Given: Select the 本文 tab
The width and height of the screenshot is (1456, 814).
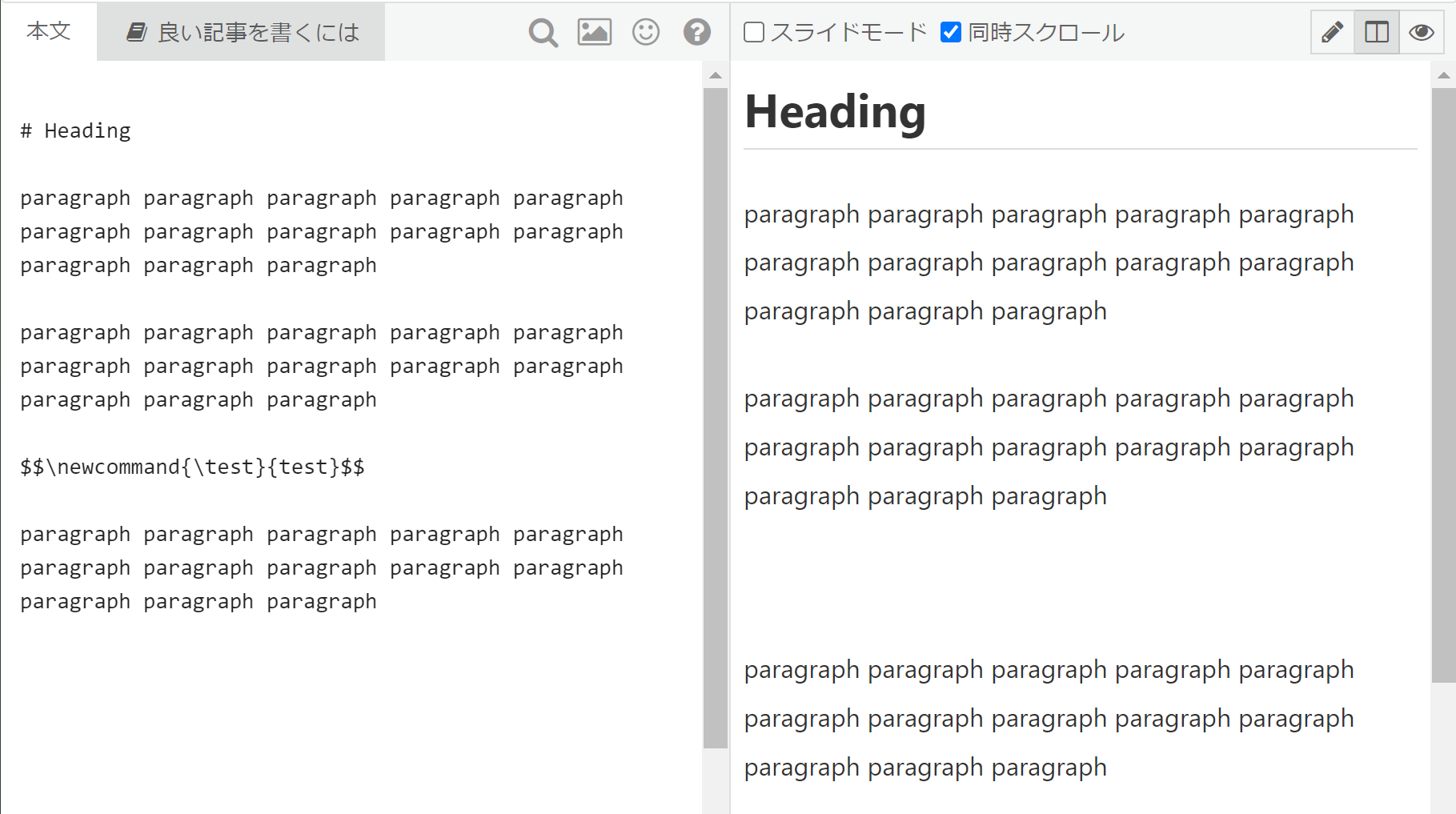Looking at the screenshot, I should (x=49, y=31).
